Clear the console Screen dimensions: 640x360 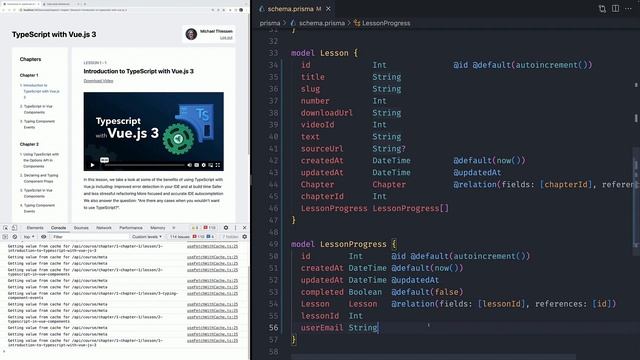click(x=15, y=237)
